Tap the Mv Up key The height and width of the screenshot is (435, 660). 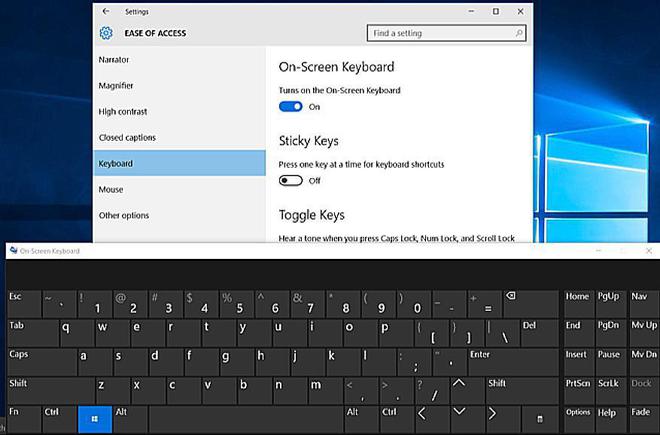coord(644,333)
